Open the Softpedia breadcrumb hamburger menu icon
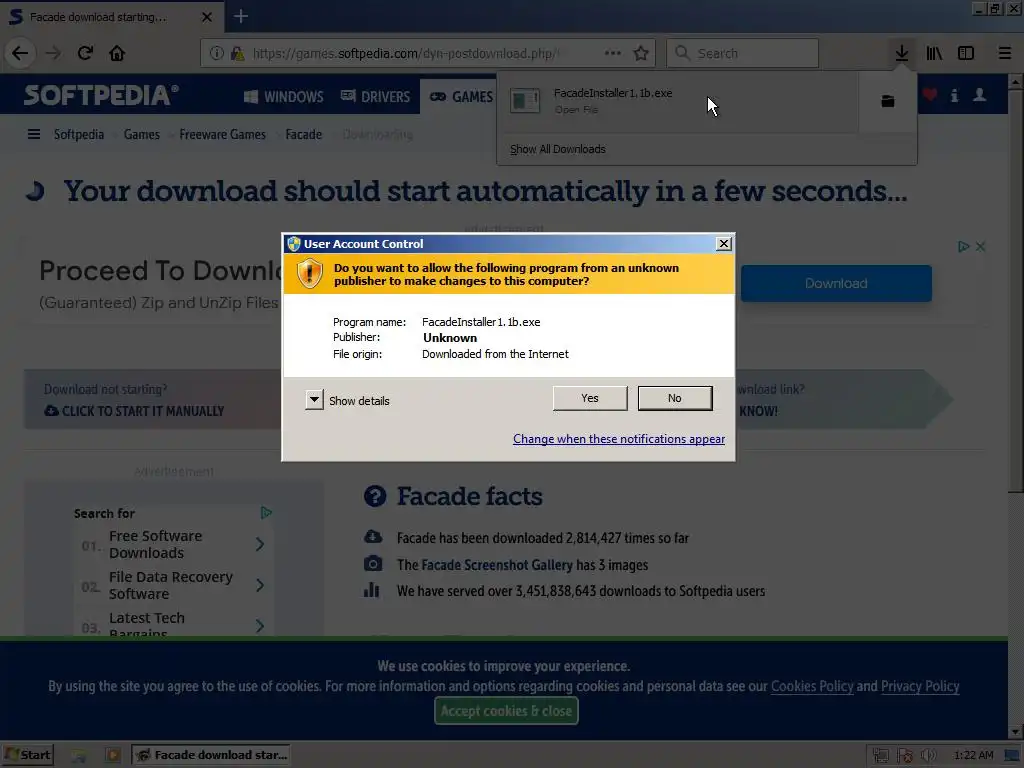This screenshot has width=1024, height=768. click(x=34, y=135)
